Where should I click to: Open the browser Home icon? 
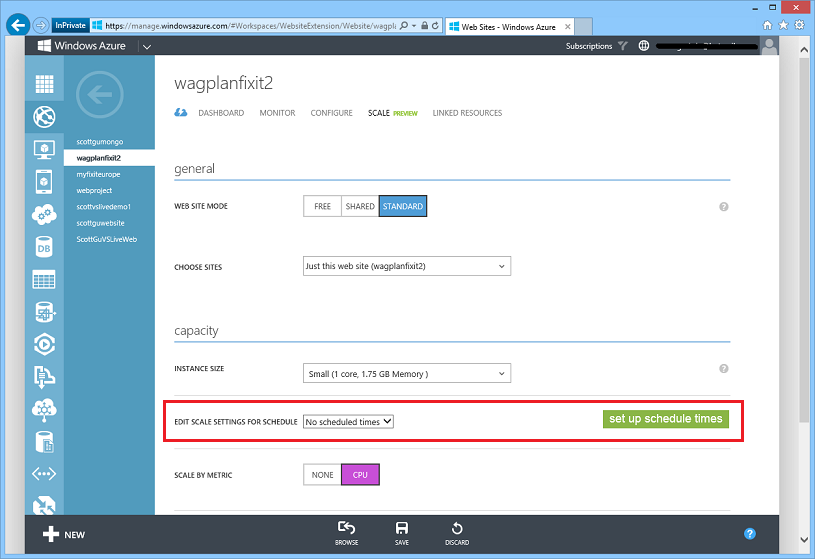[x=767, y=25]
